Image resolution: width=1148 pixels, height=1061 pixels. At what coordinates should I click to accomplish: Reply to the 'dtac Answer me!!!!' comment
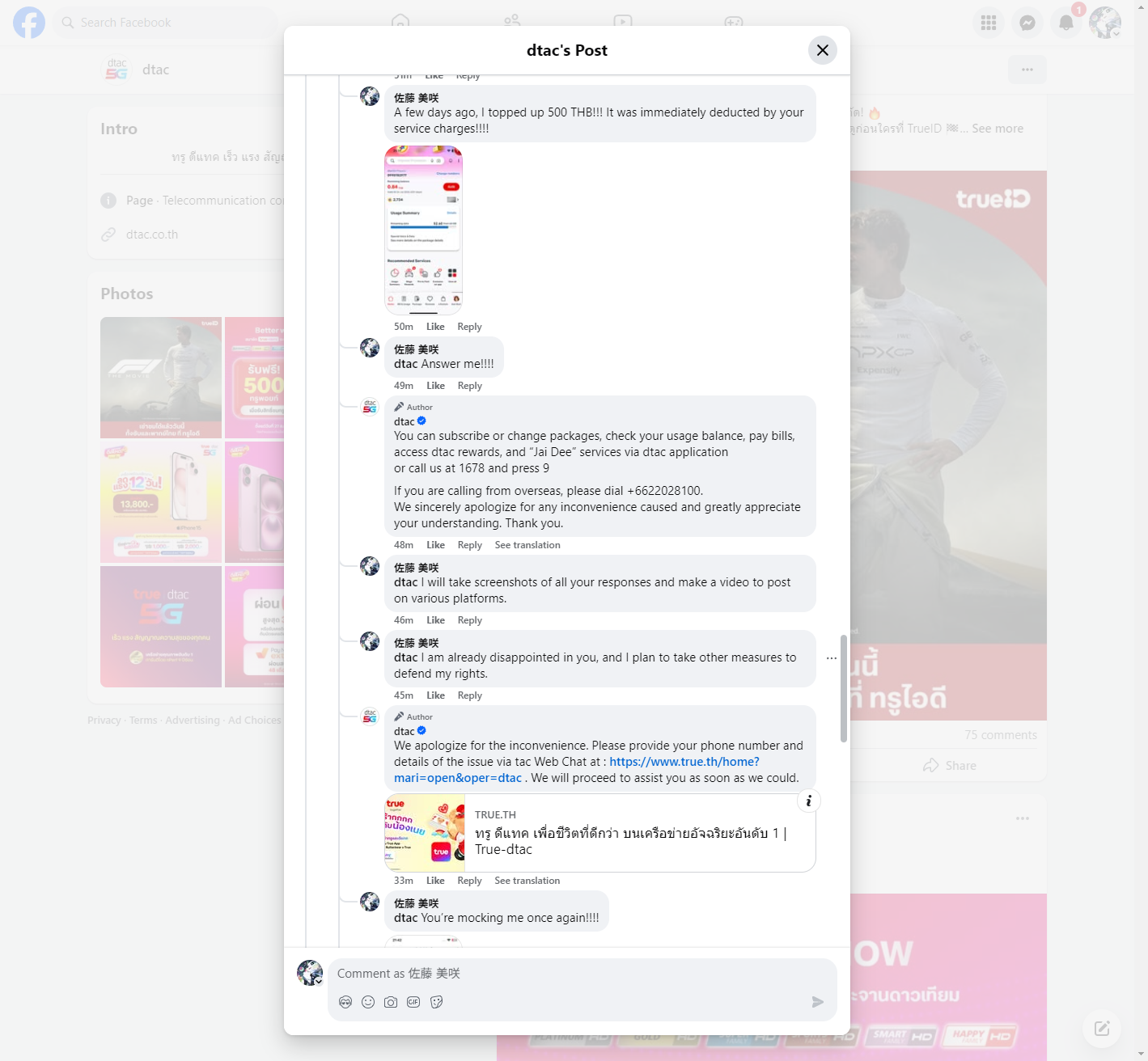(x=469, y=386)
